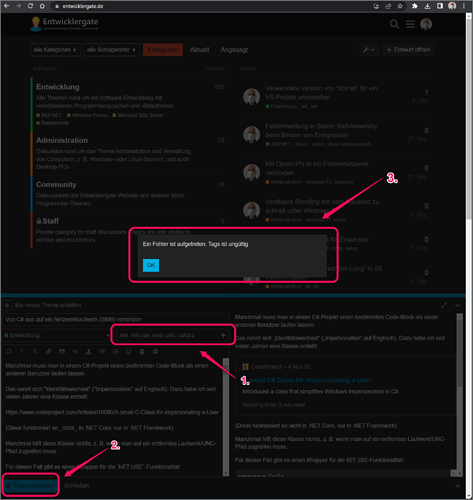Open the composer options gear
The width and height of the screenshot is (473, 500).
(155, 351)
